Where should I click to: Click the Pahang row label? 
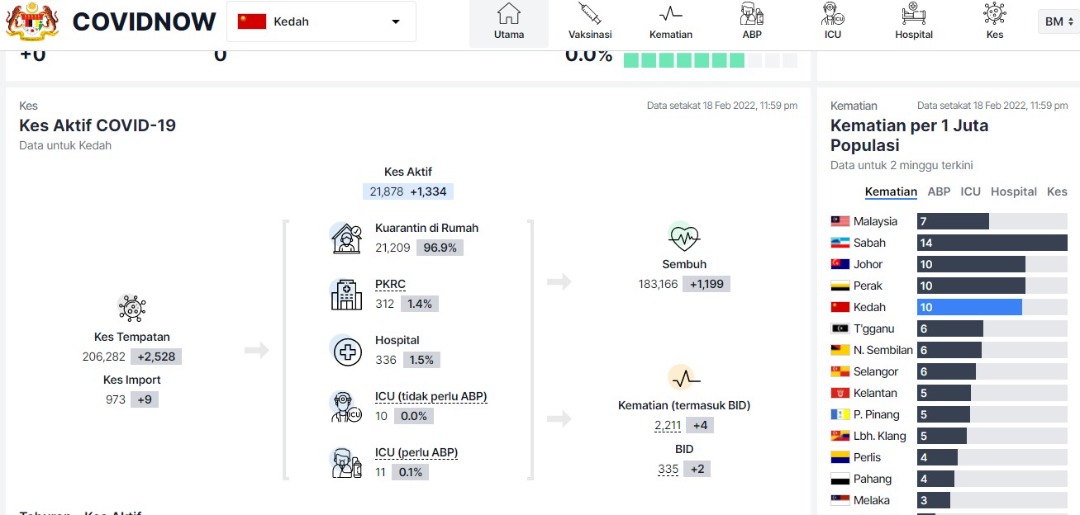pyautogui.click(x=873, y=479)
